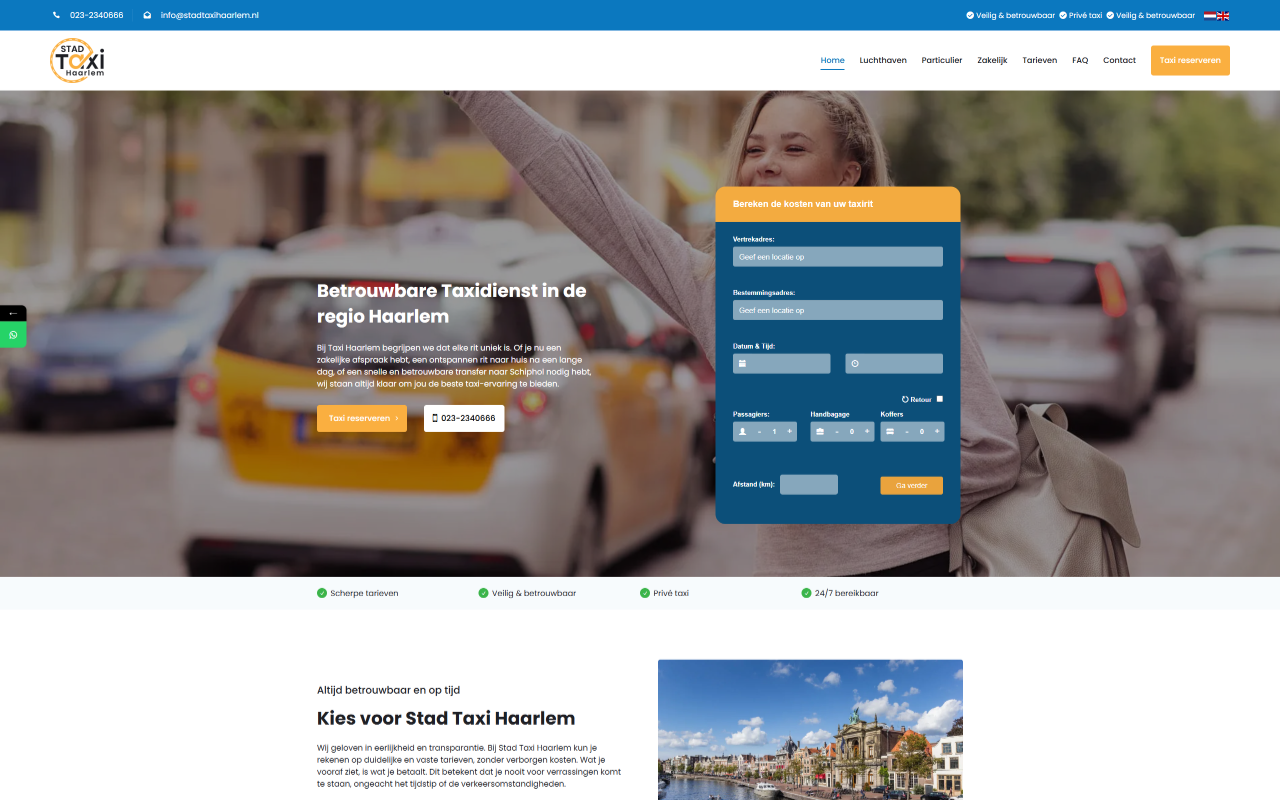The width and height of the screenshot is (1280, 800).
Task: Open the Home menu item
Action: click(x=832, y=60)
